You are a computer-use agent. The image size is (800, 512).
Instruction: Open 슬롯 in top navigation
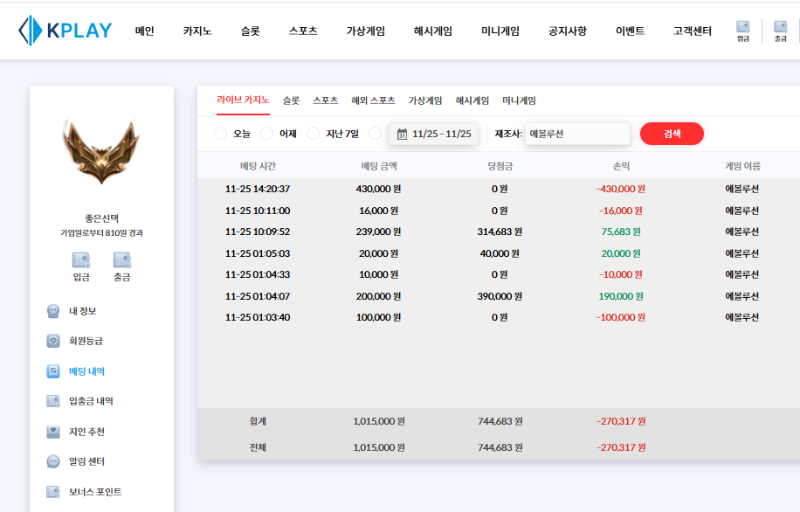(251, 31)
